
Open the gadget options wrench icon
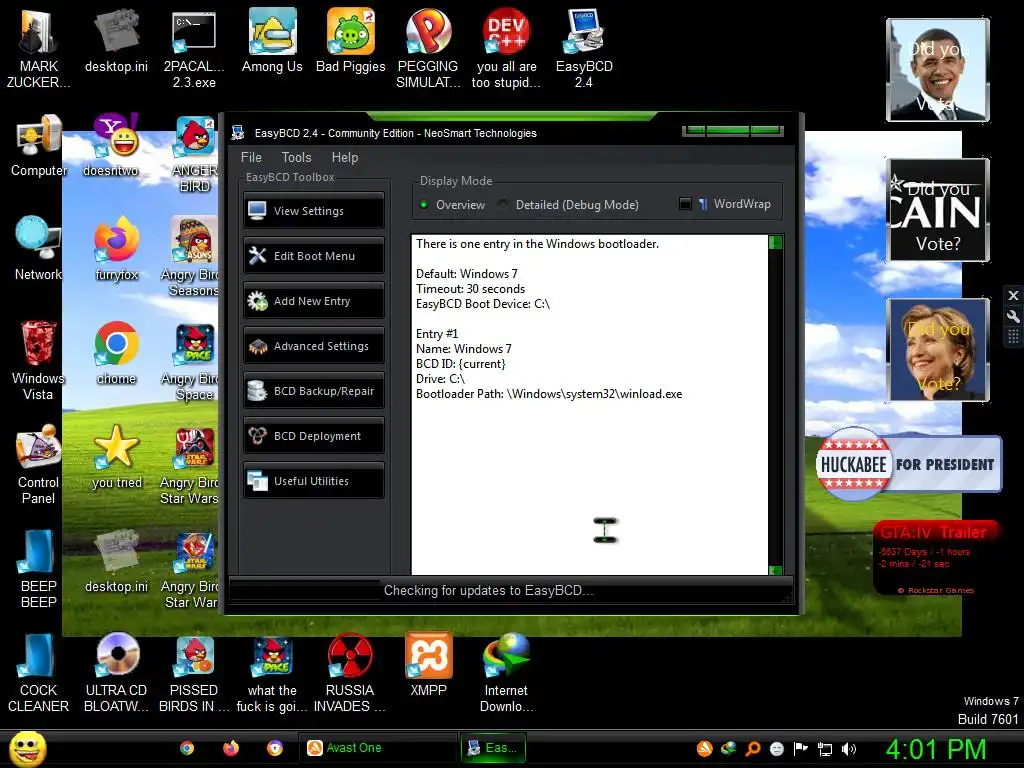click(x=1013, y=317)
